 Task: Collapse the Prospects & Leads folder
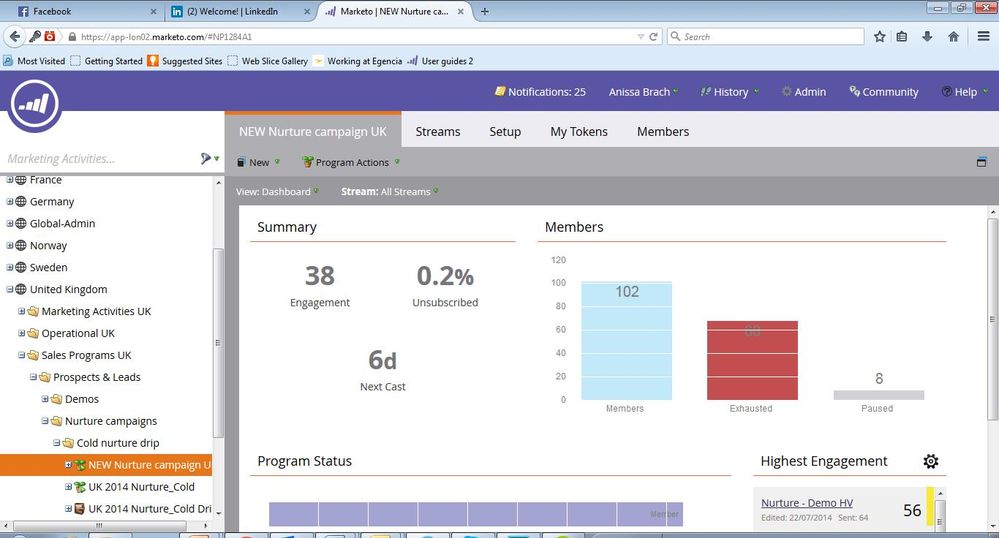click(x=33, y=377)
